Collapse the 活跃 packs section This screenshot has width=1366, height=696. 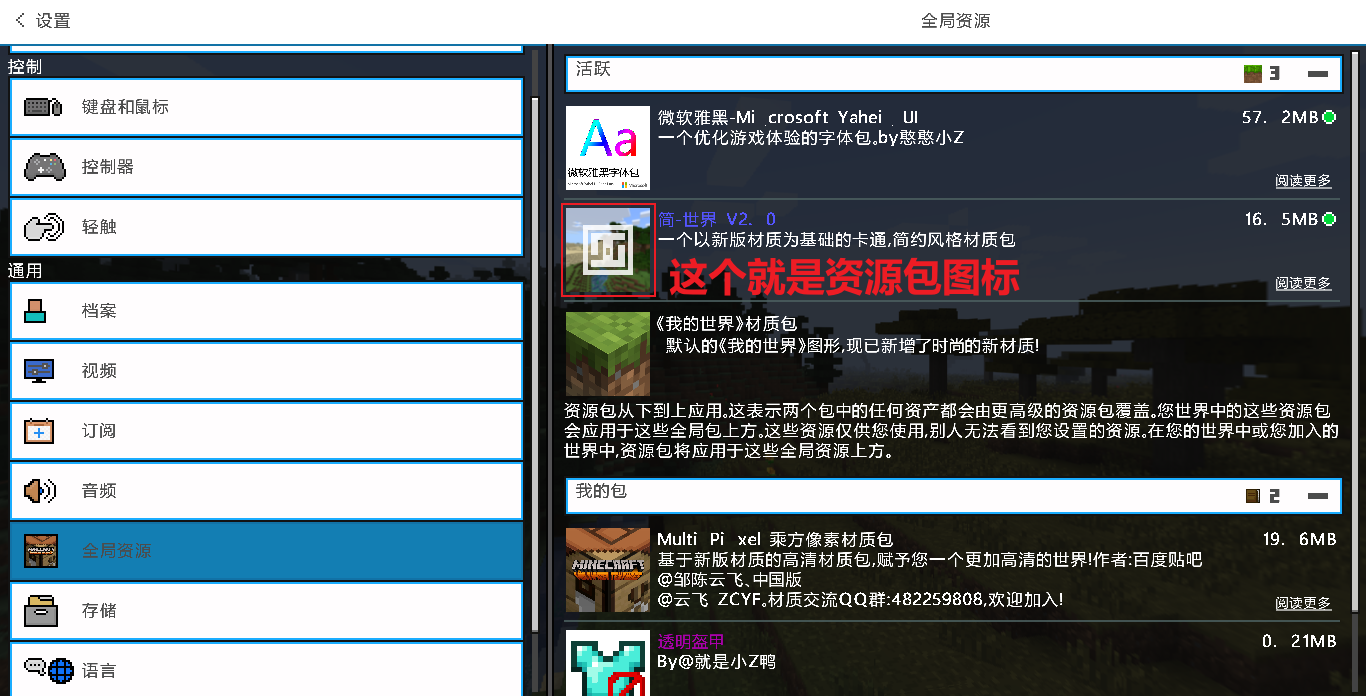(x=1317, y=74)
